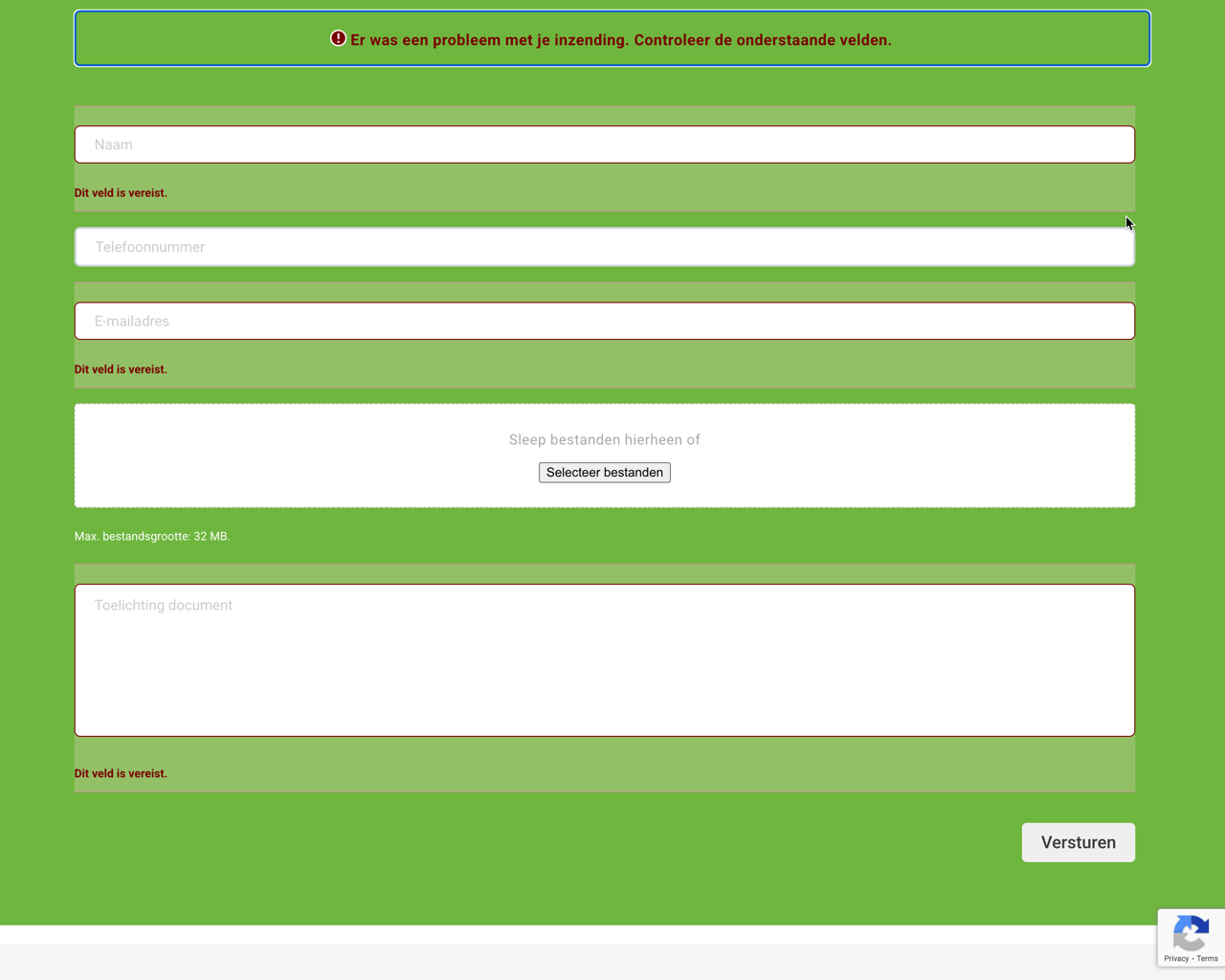
Task: Click the reCAPTCHA logo badge
Action: pos(1191,932)
